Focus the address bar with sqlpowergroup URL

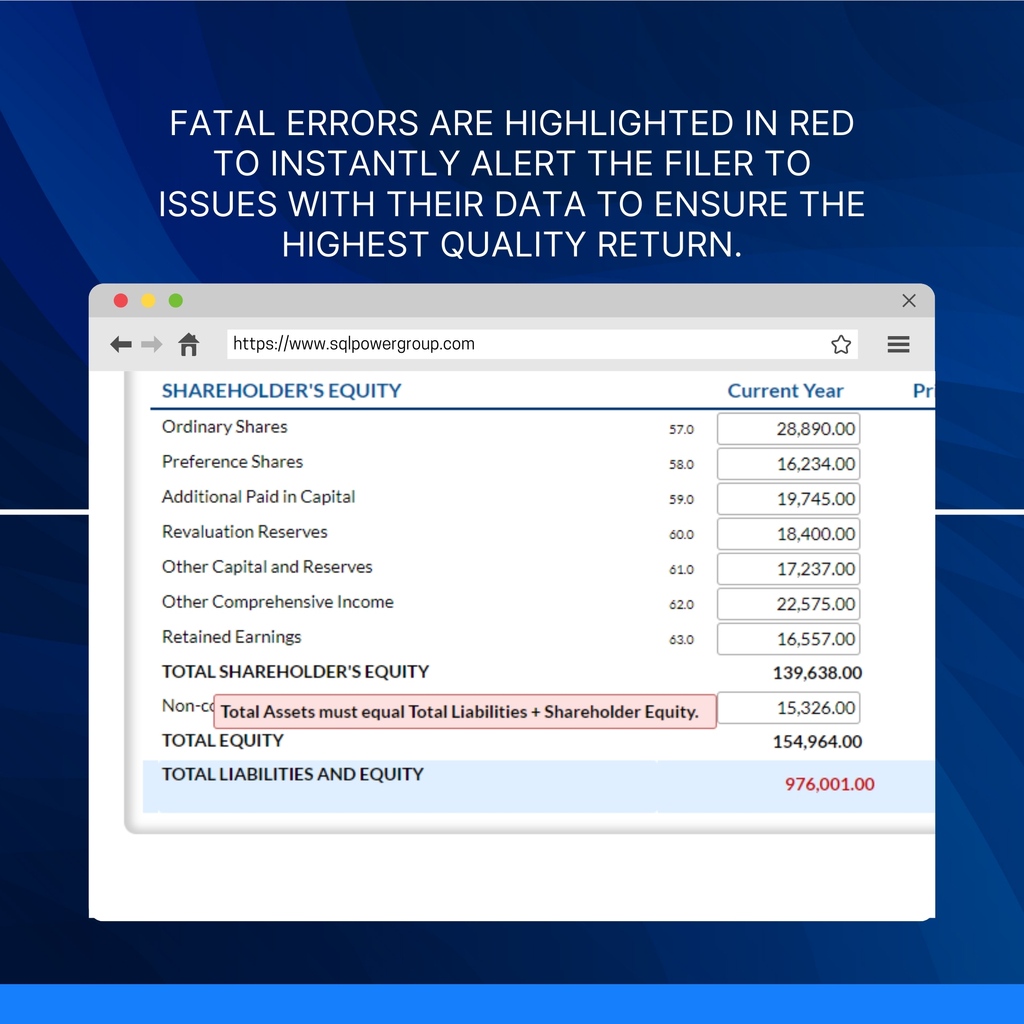pyautogui.click(x=542, y=344)
